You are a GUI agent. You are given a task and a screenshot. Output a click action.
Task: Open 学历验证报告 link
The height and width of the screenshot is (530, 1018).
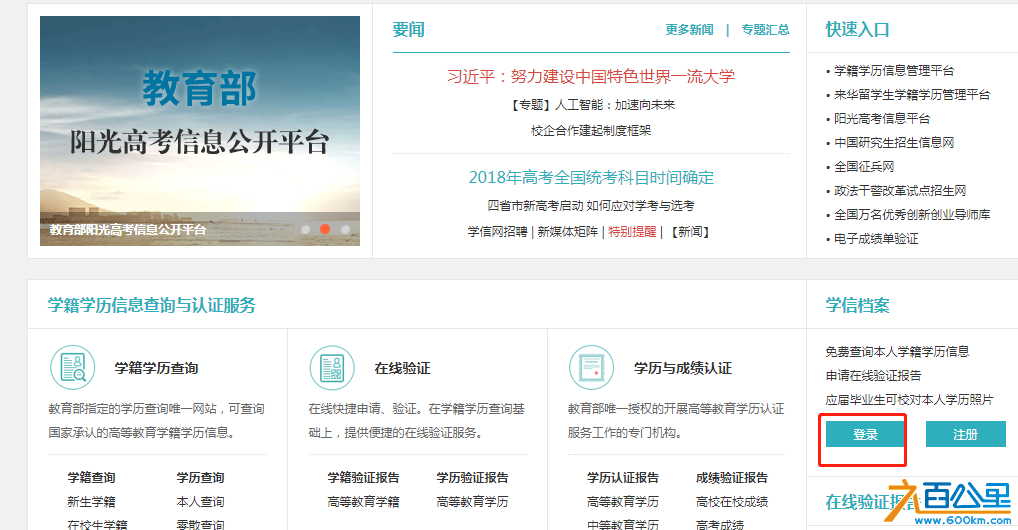tap(473, 478)
